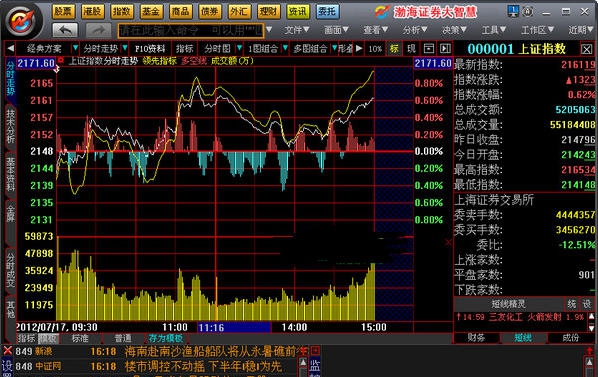Open the 楼市调控不动摇 news headline
This screenshot has width=598, height=377.
pyautogui.click(x=203, y=366)
